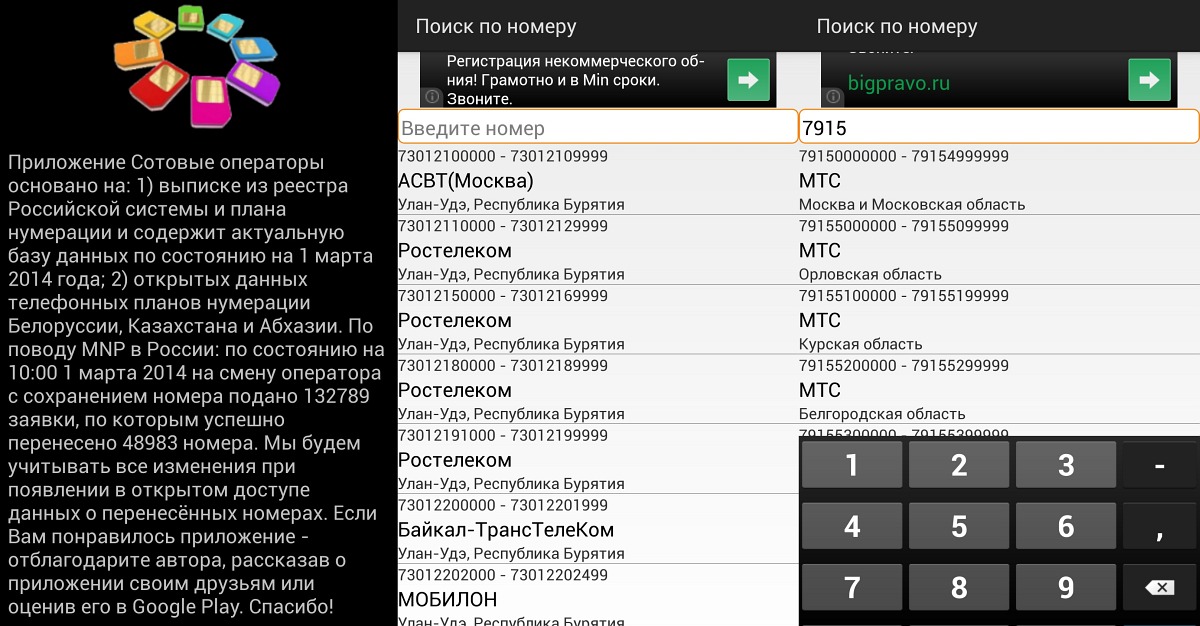This screenshot has height=626, width=1200.
Task: Open the Орловская область region line
Action: 870,275
